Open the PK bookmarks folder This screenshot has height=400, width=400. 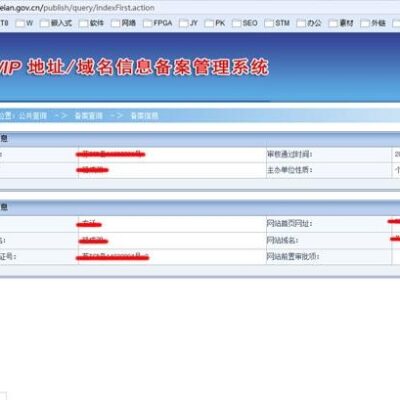click(x=215, y=23)
